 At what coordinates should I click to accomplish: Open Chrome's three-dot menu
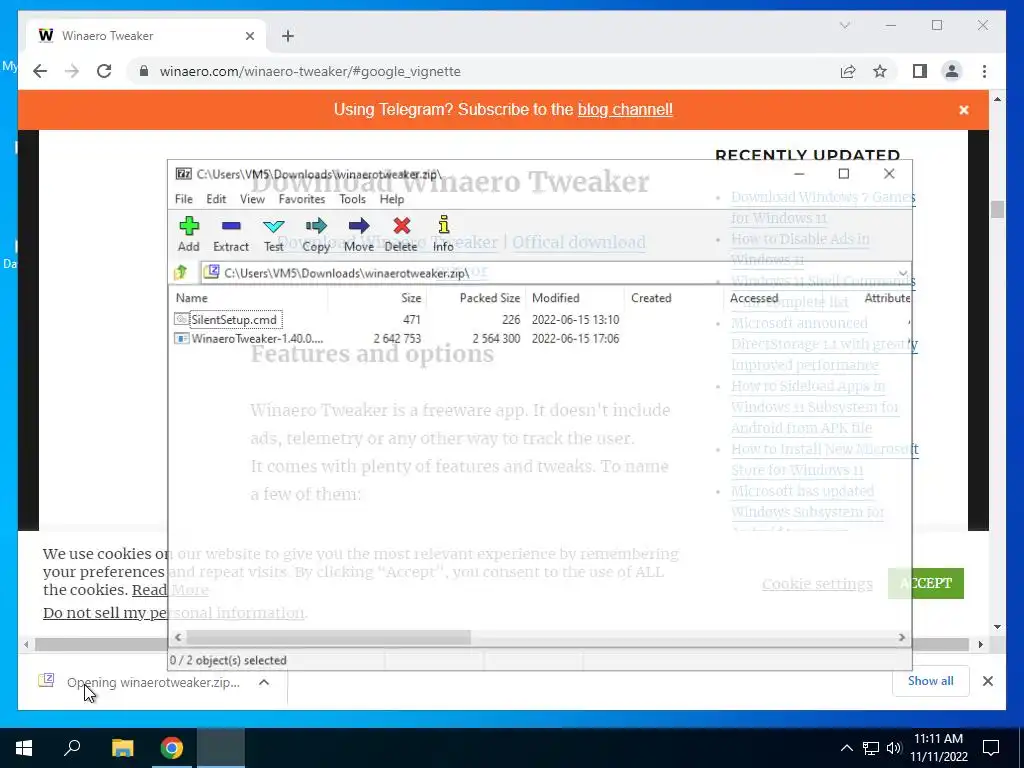[x=984, y=71]
